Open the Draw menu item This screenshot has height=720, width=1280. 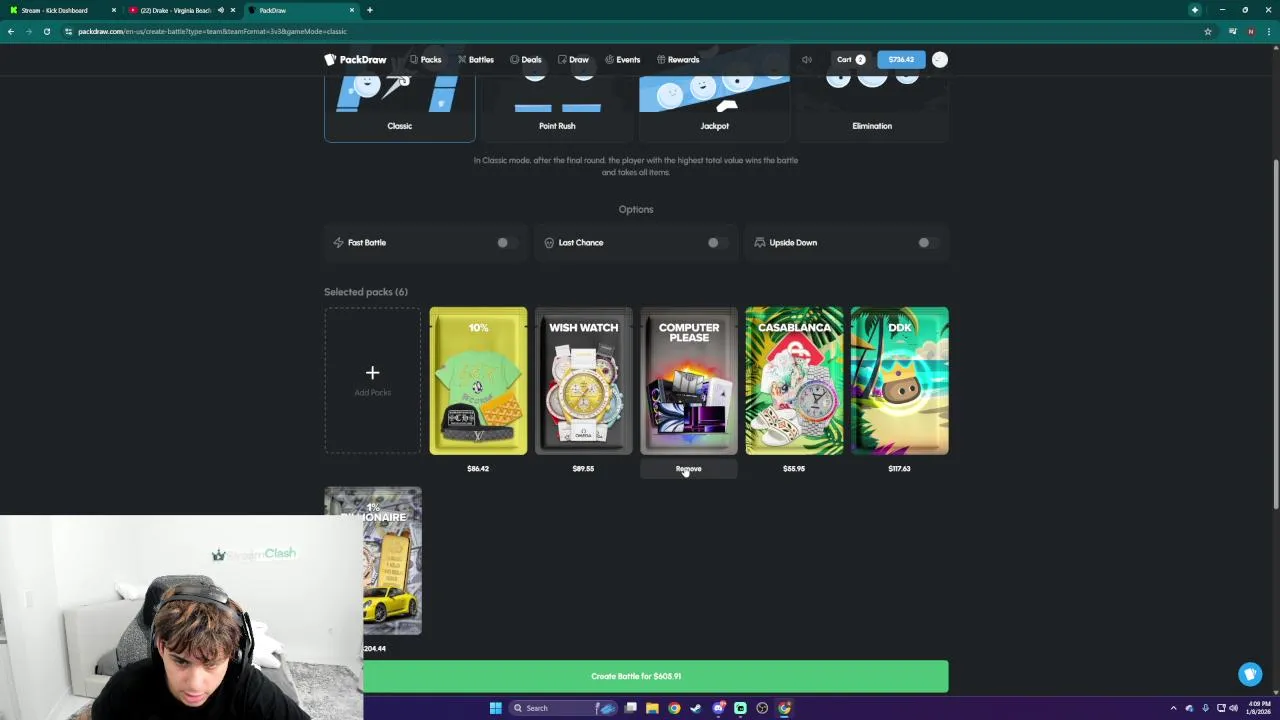point(574,60)
